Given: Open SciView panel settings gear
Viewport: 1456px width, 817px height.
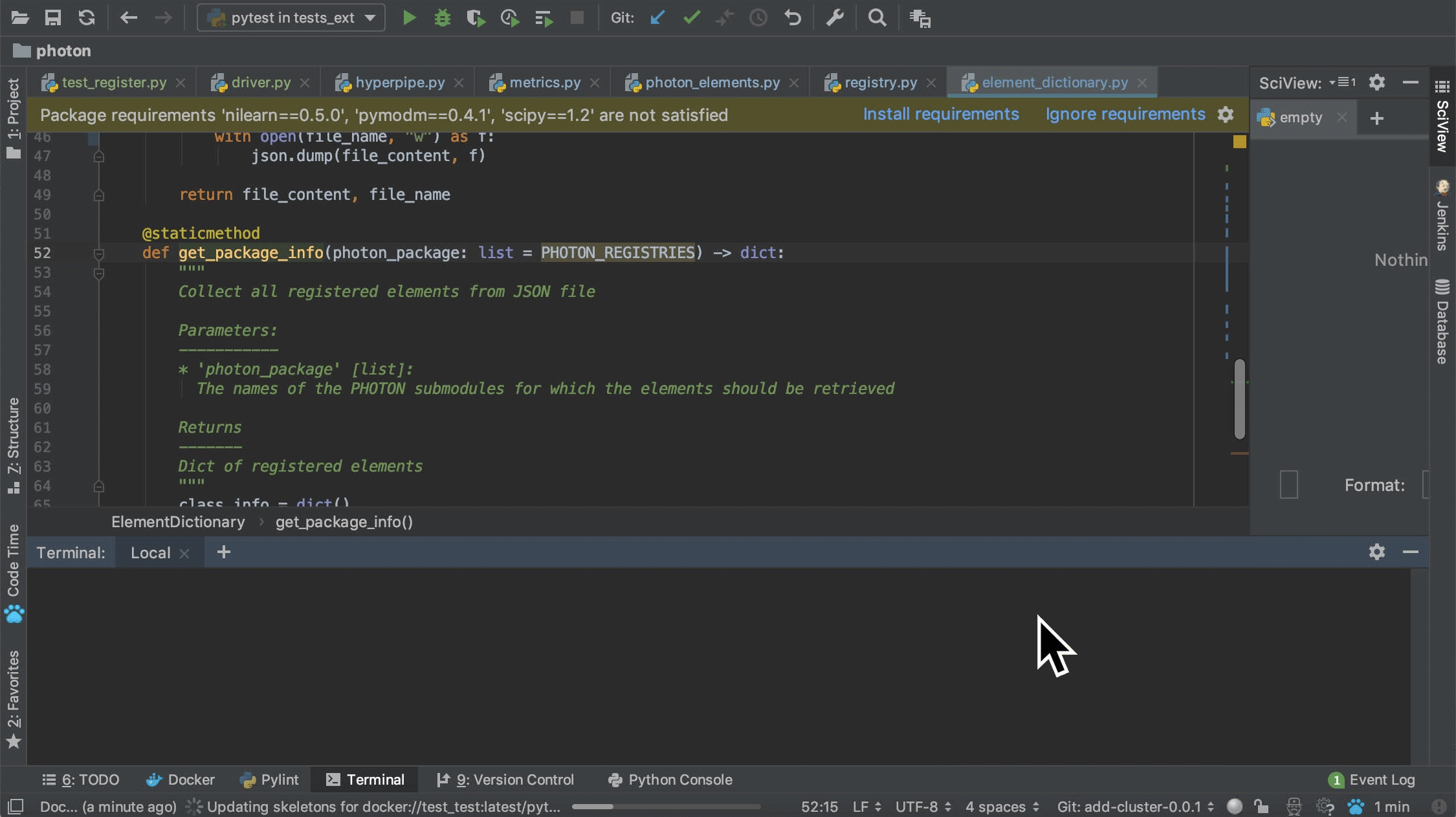Looking at the screenshot, I should [x=1377, y=82].
